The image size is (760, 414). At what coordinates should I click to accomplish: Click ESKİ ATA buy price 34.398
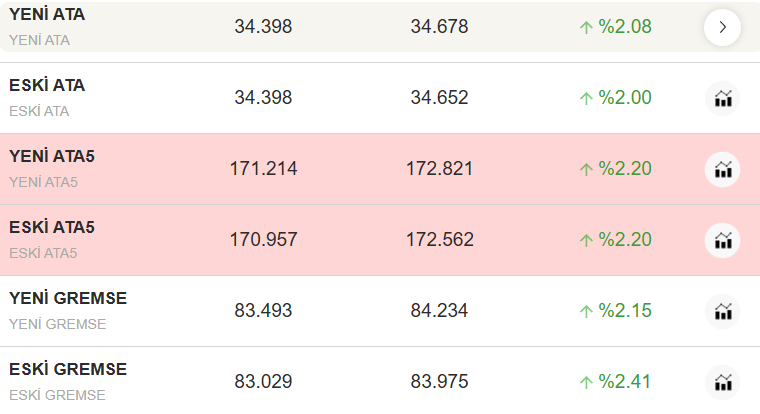[263, 98]
